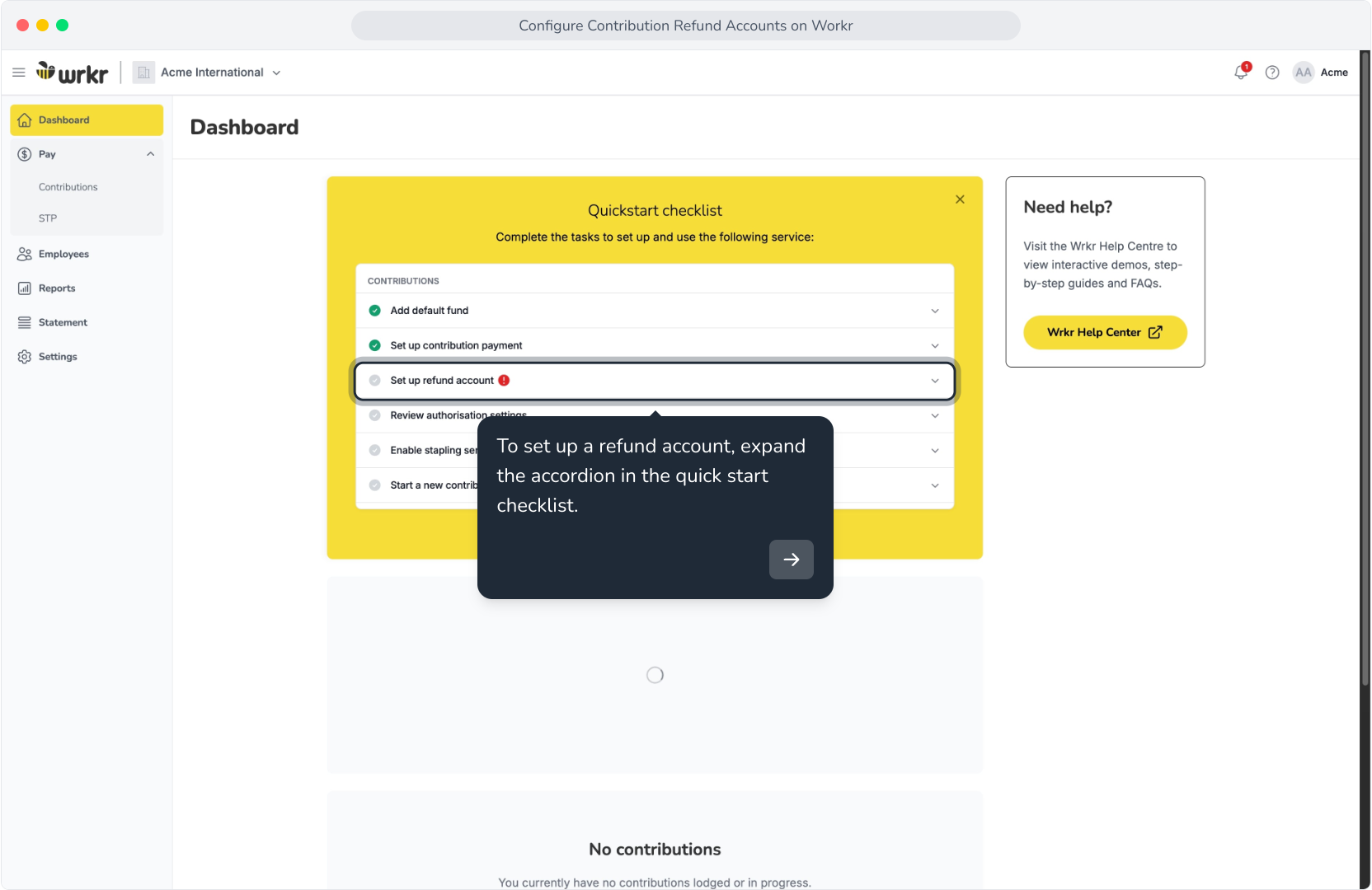Expand the Start a new contribution chevron

click(x=935, y=485)
